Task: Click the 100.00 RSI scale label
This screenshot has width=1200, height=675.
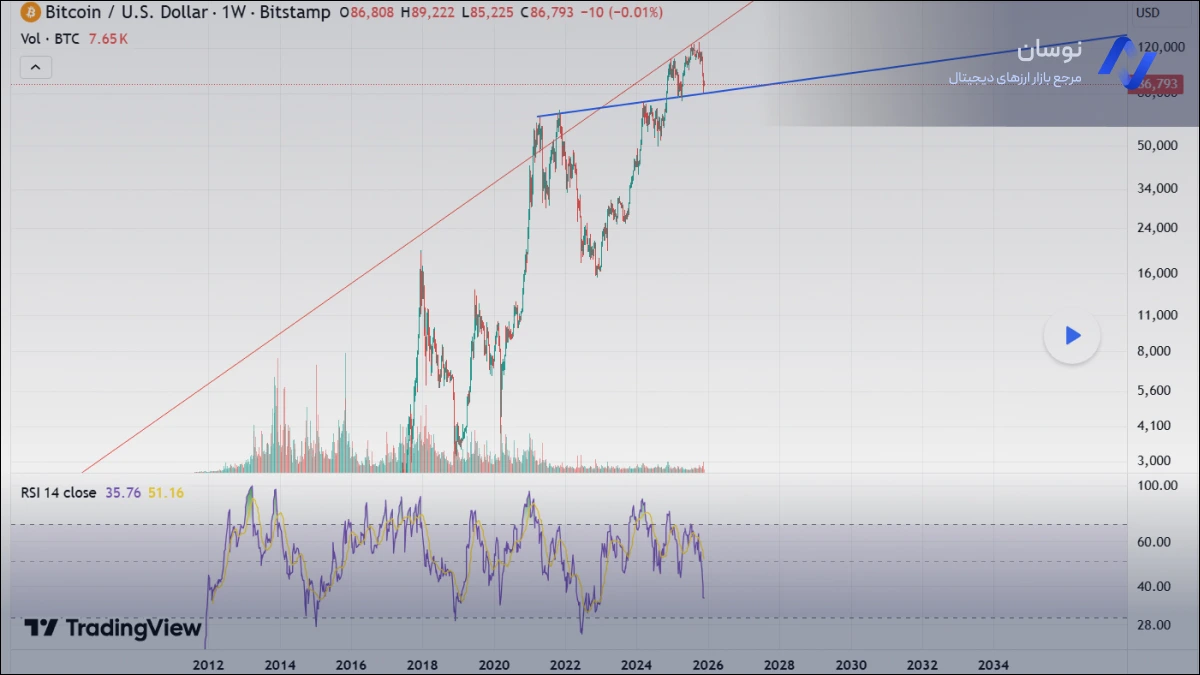Action: (x=1158, y=485)
